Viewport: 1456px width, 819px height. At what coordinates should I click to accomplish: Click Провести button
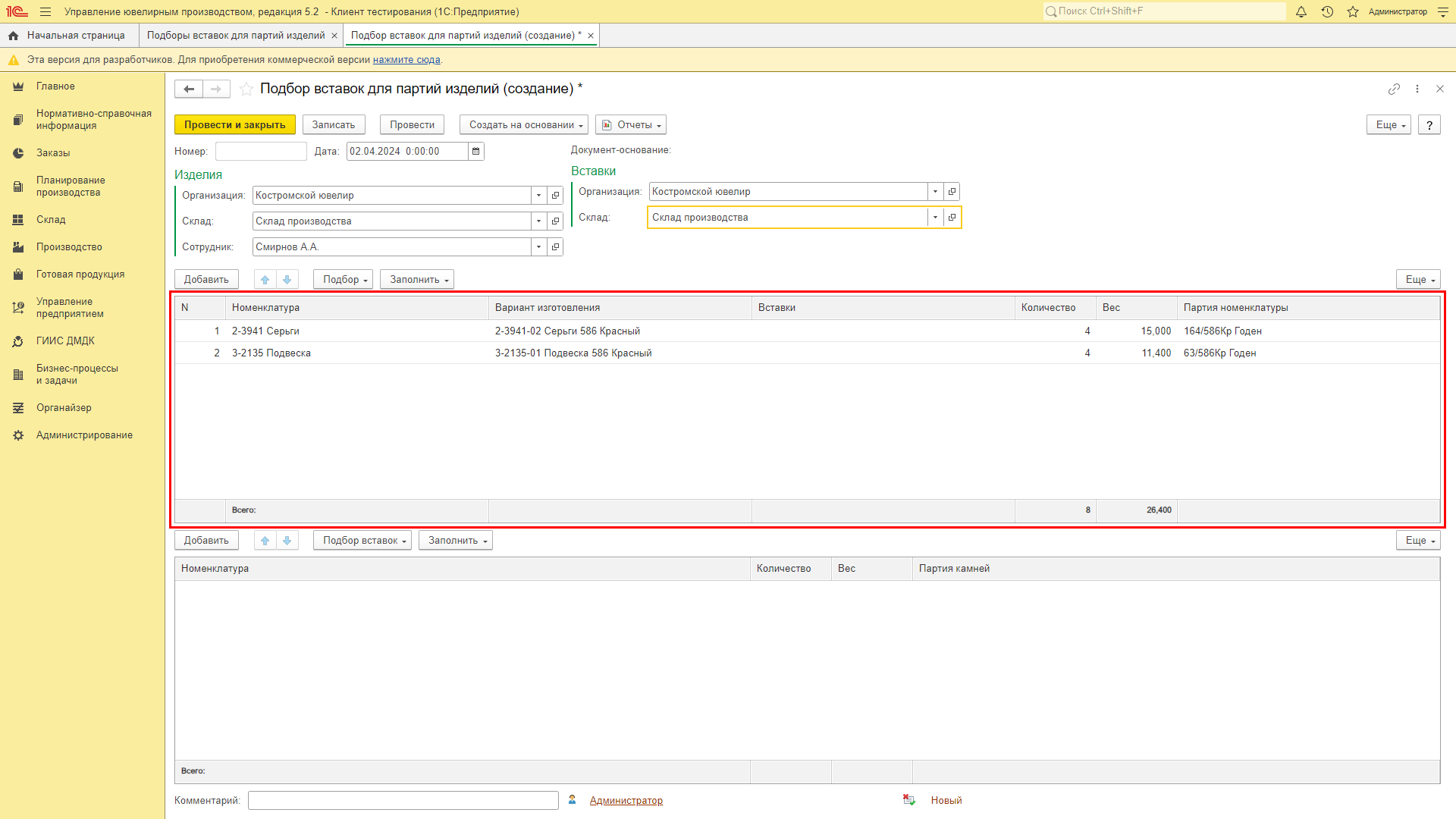[x=412, y=124]
